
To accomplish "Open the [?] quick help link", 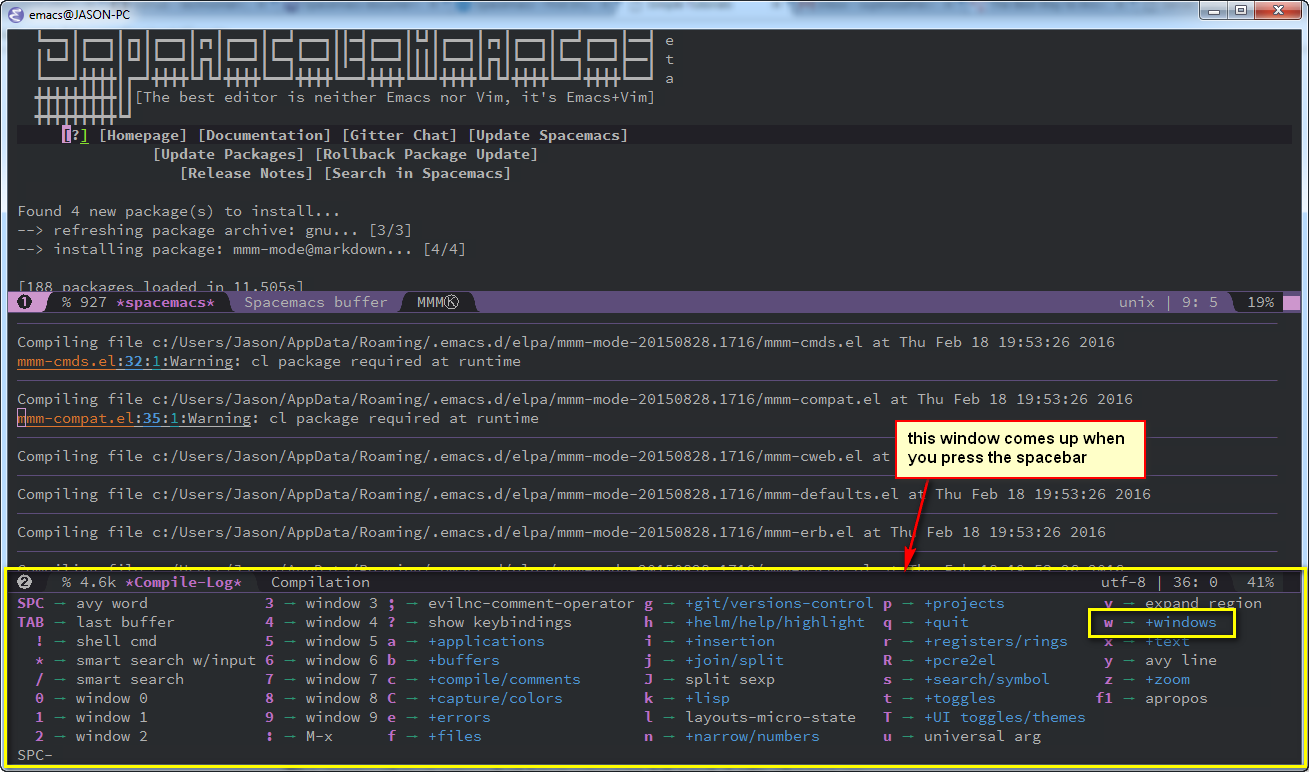I will click(75, 135).
